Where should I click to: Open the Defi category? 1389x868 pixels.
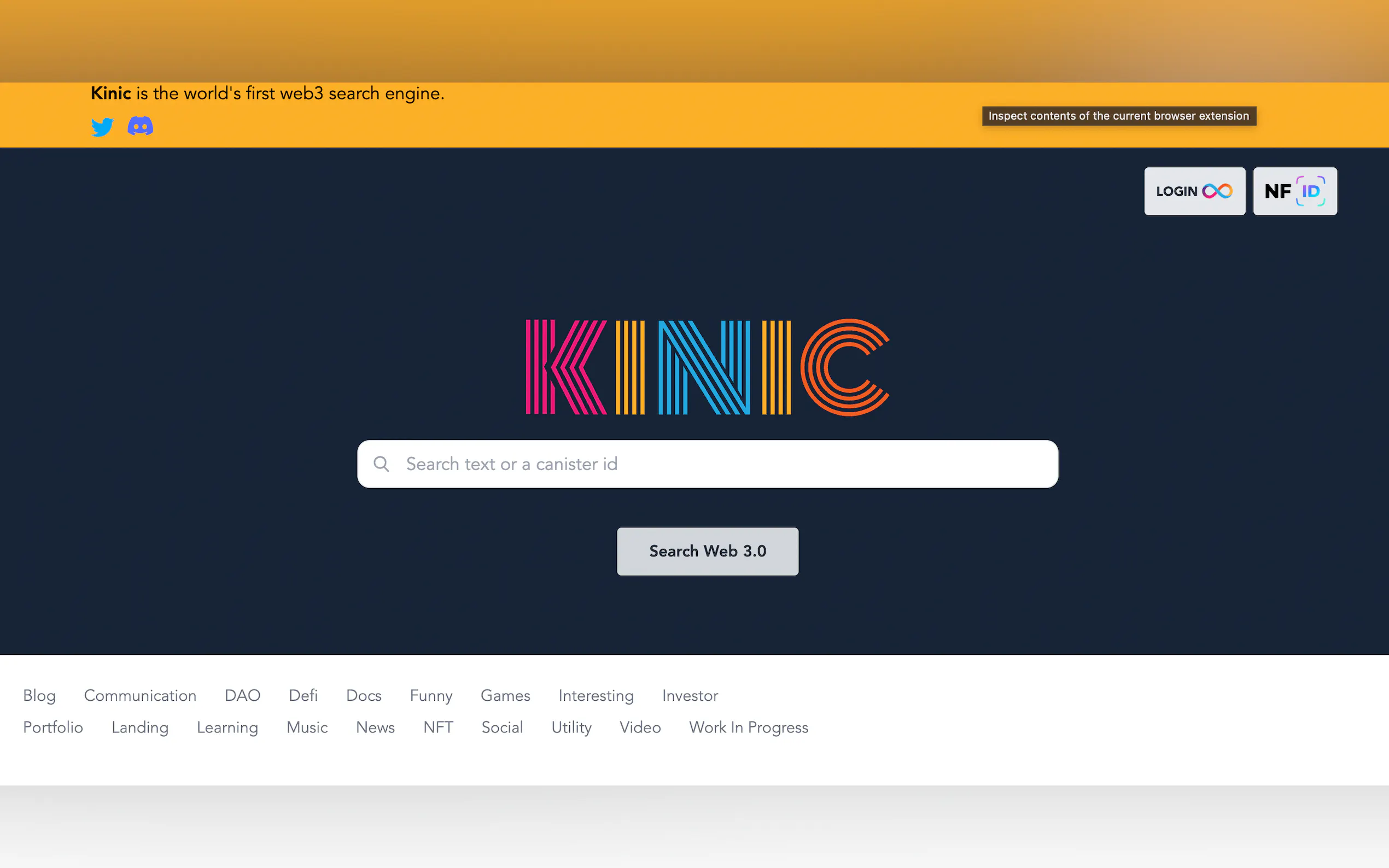pos(303,696)
